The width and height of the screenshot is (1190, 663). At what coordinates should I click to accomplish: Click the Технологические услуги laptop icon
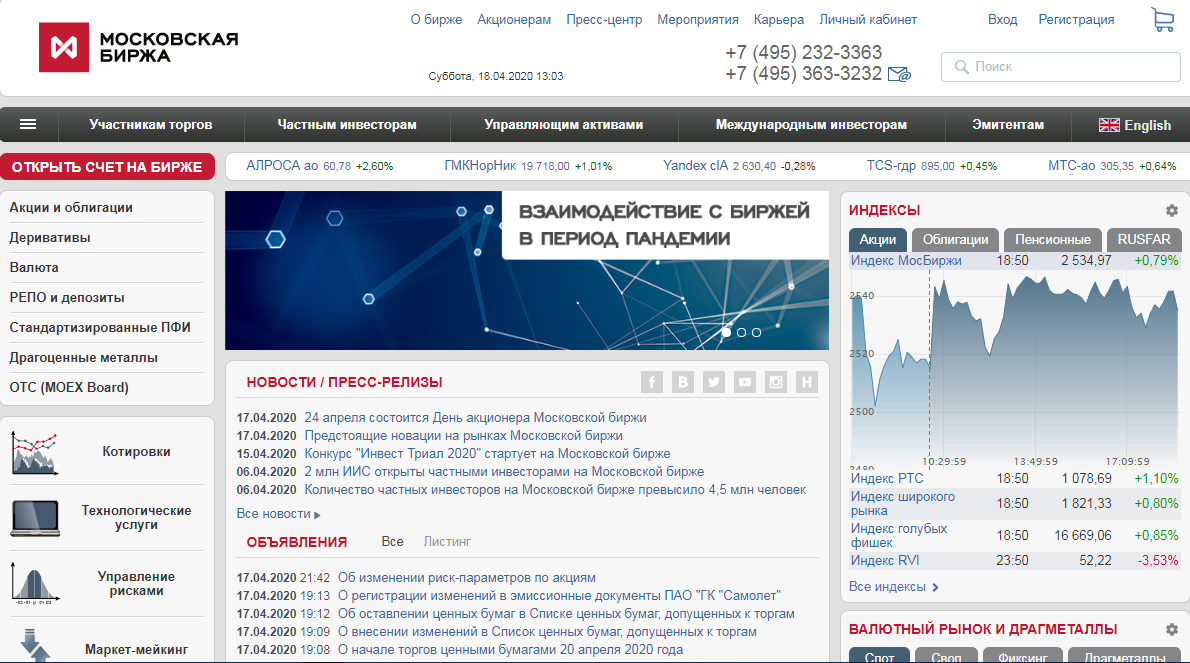coord(35,518)
